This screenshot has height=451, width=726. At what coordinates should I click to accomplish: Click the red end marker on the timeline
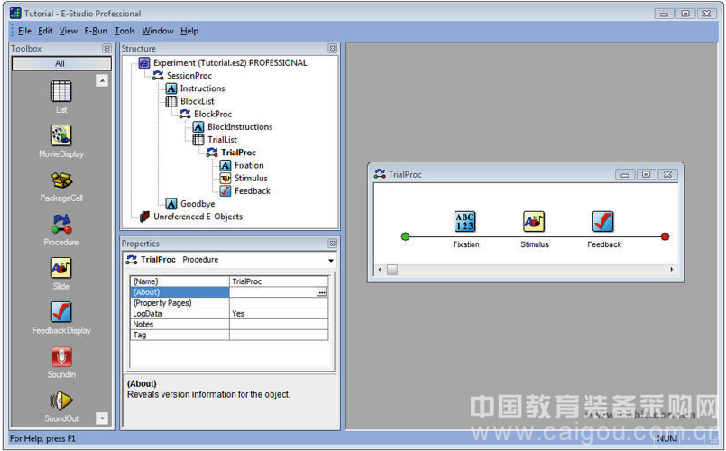(x=665, y=237)
